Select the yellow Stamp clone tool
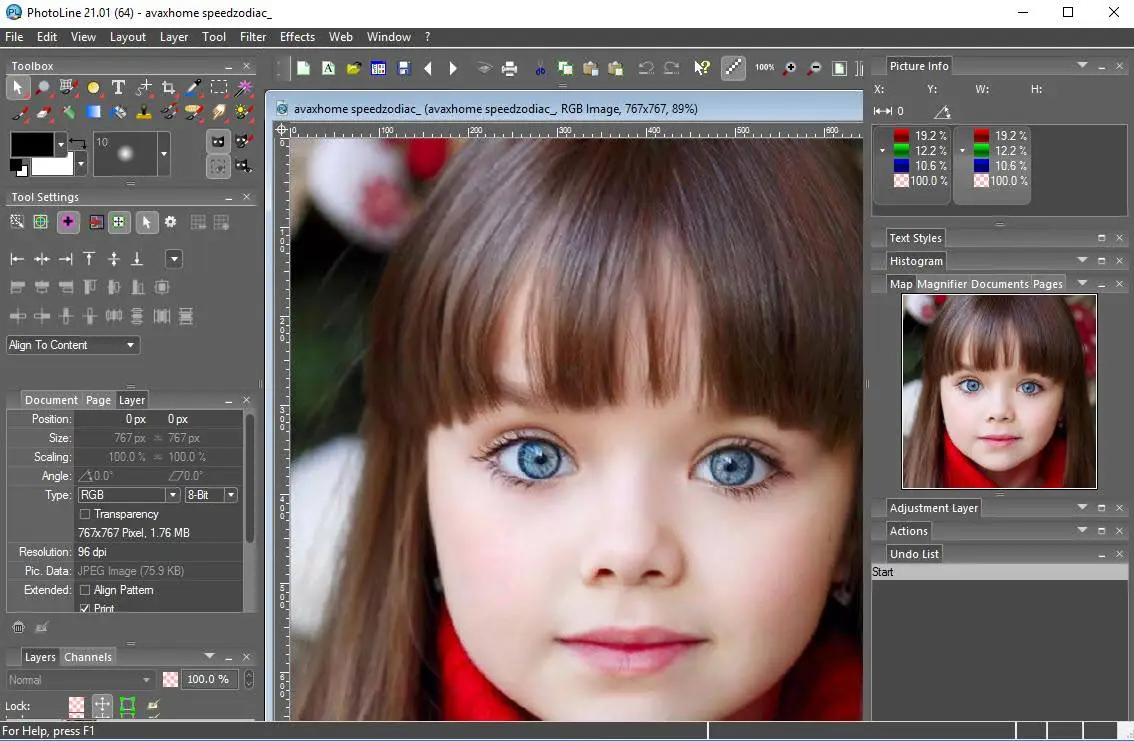The image size is (1134, 741). point(143,113)
